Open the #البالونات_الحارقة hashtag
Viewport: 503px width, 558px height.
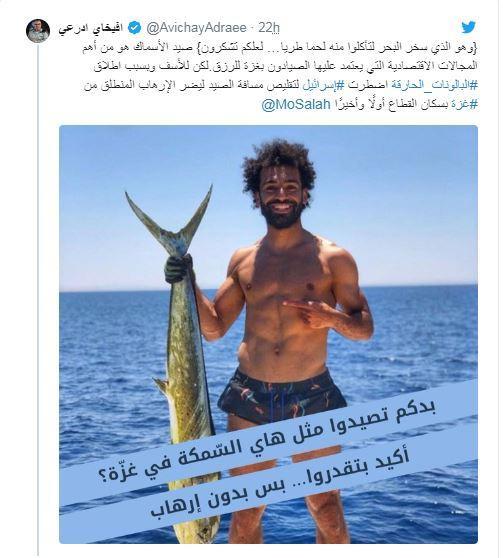click(x=434, y=86)
